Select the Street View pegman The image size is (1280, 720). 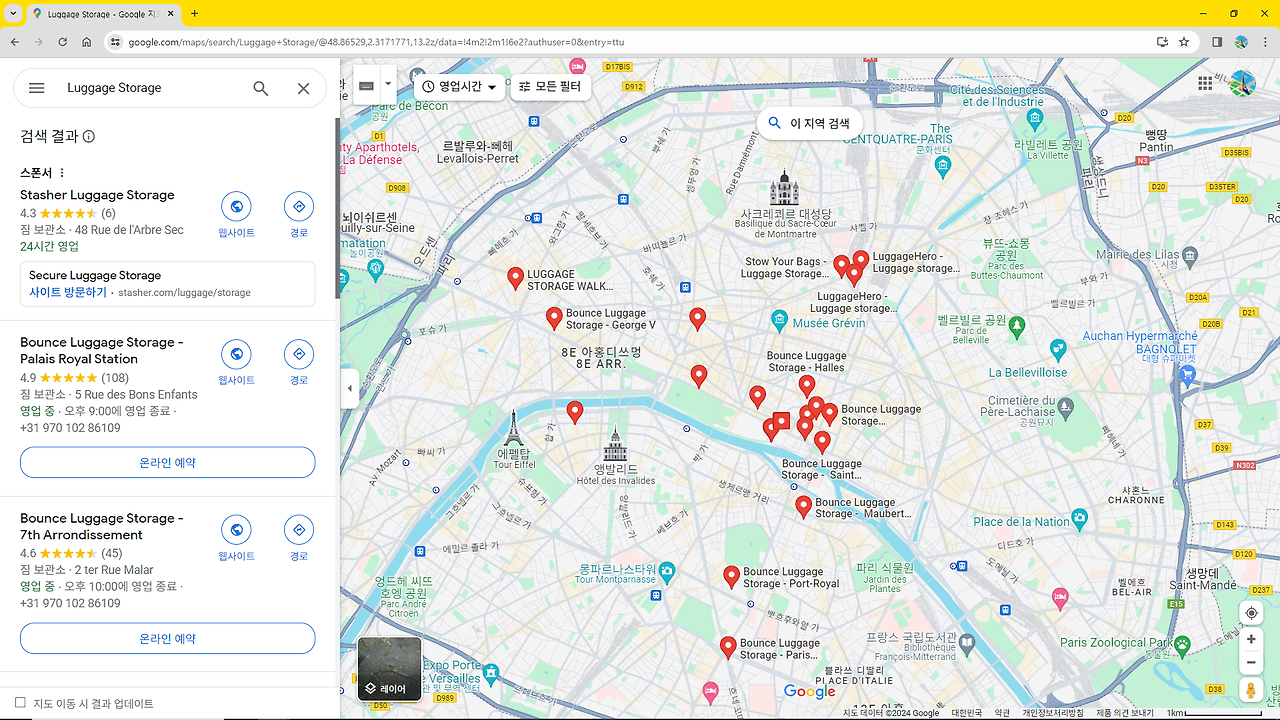(x=1251, y=690)
